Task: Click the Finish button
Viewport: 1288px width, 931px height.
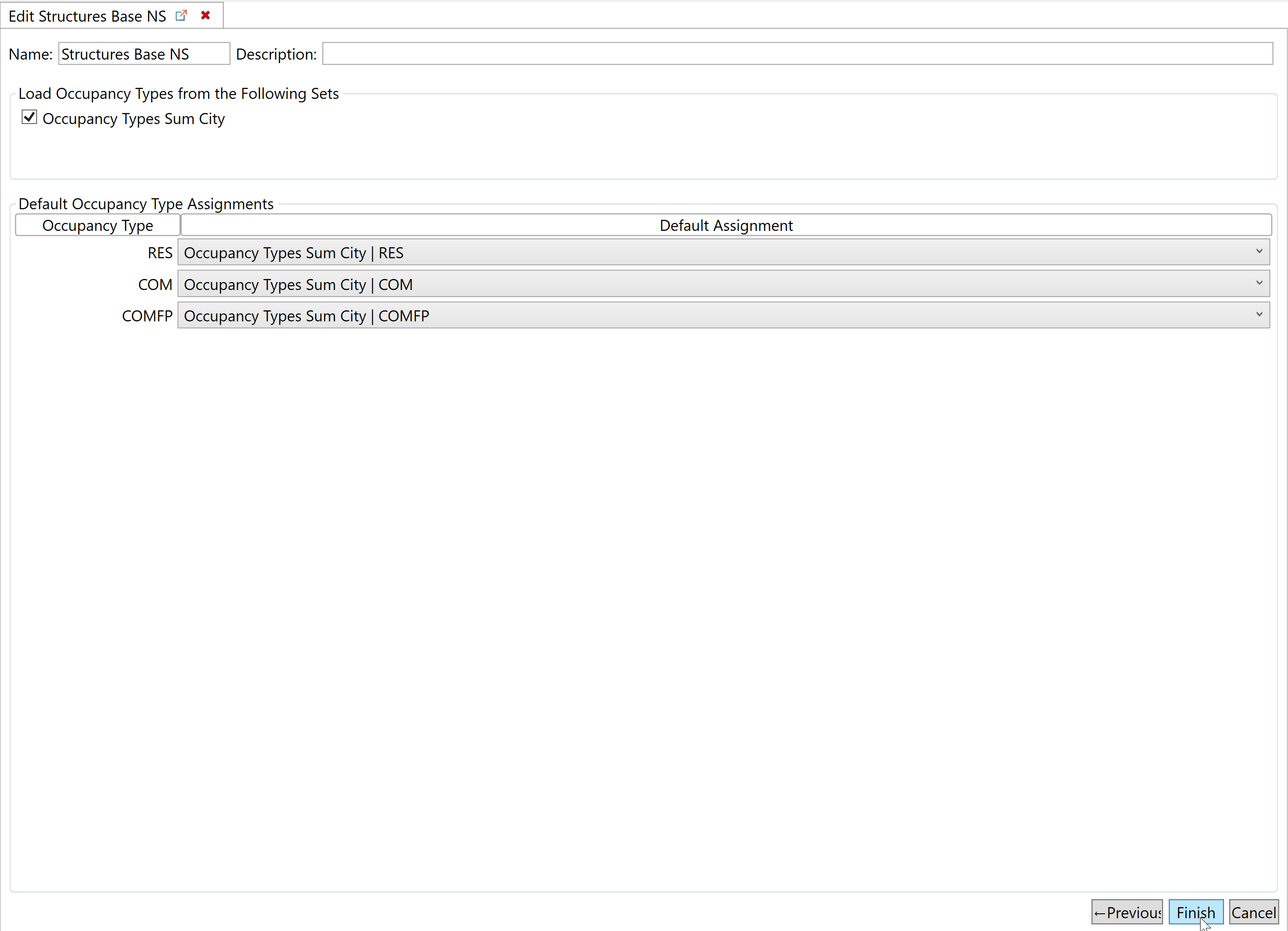Action: point(1195,912)
